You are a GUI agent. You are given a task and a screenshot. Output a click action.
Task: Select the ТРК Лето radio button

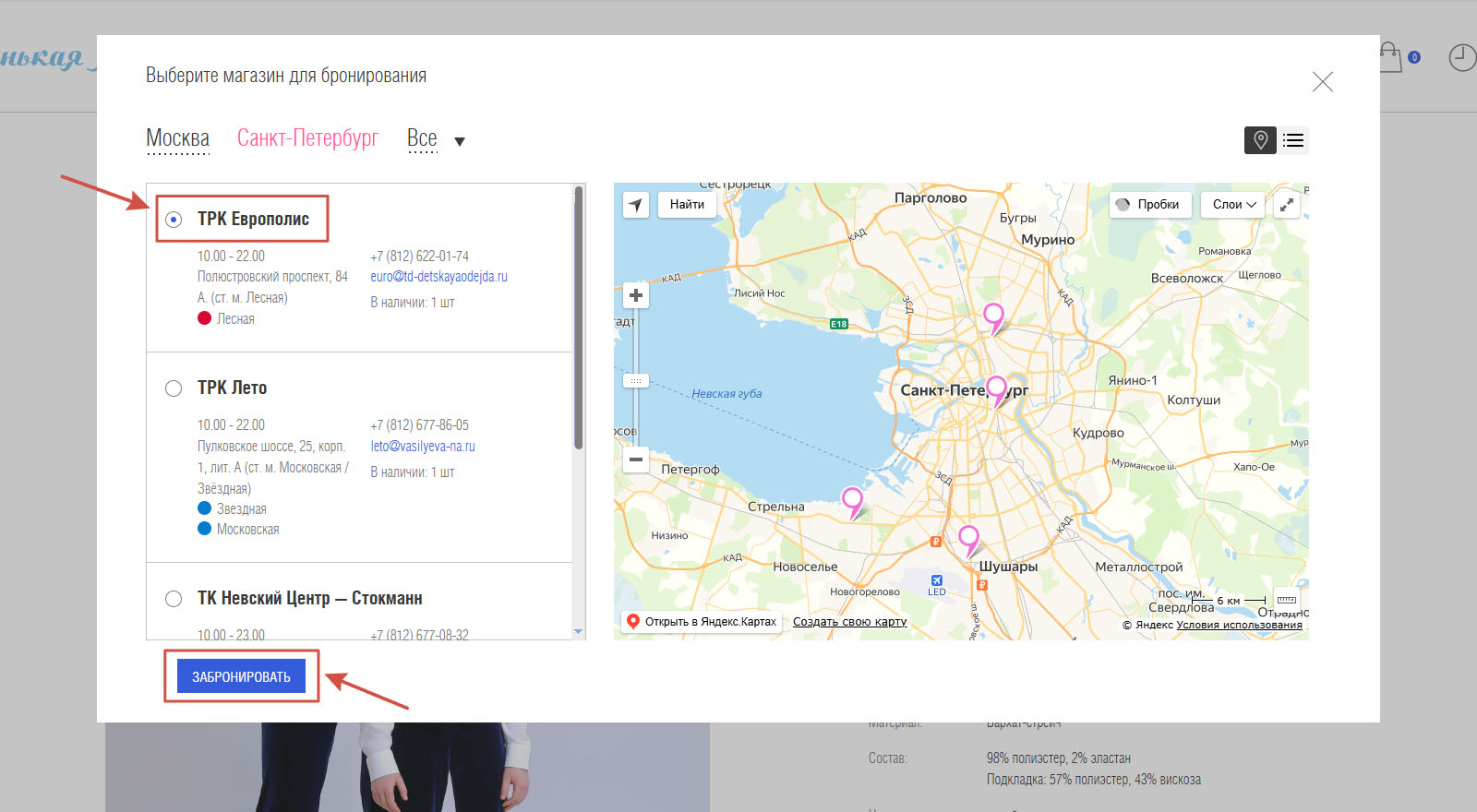[x=174, y=388]
